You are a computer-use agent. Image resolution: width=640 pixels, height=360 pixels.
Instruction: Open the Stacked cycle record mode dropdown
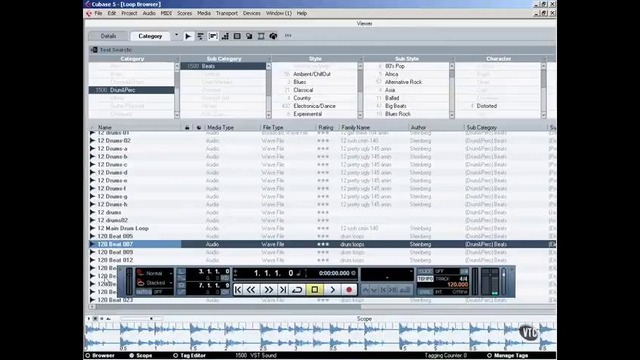pyautogui.click(x=171, y=283)
